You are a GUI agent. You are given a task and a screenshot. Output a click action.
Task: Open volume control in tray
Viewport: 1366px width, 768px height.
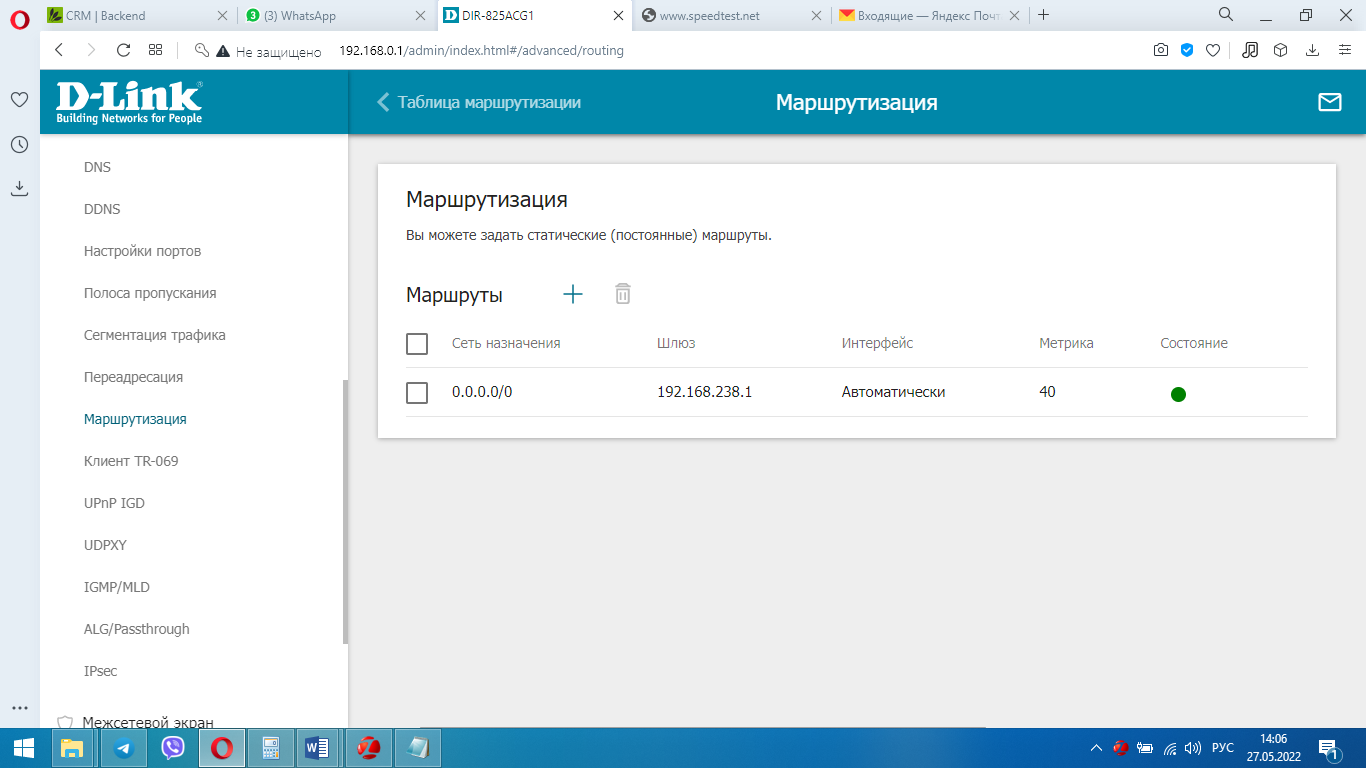pos(1191,748)
